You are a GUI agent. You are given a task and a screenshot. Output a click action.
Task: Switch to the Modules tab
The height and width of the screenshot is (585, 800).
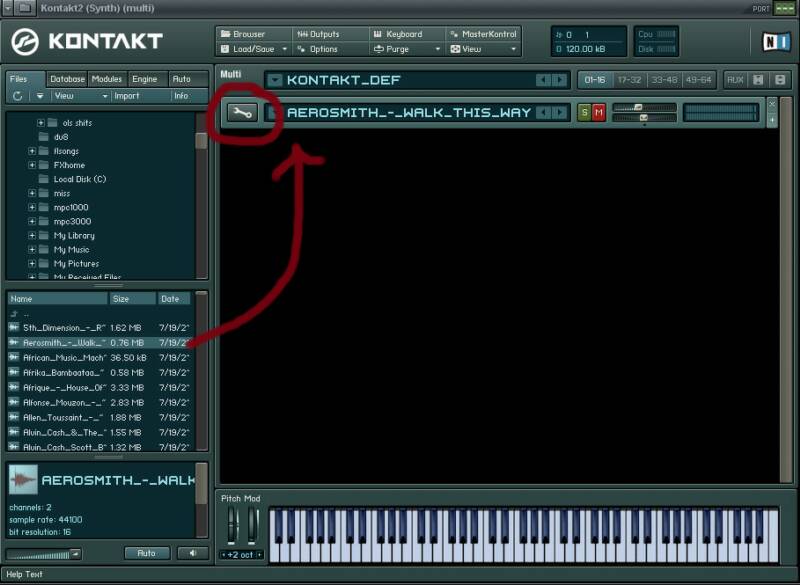(107, 79)
